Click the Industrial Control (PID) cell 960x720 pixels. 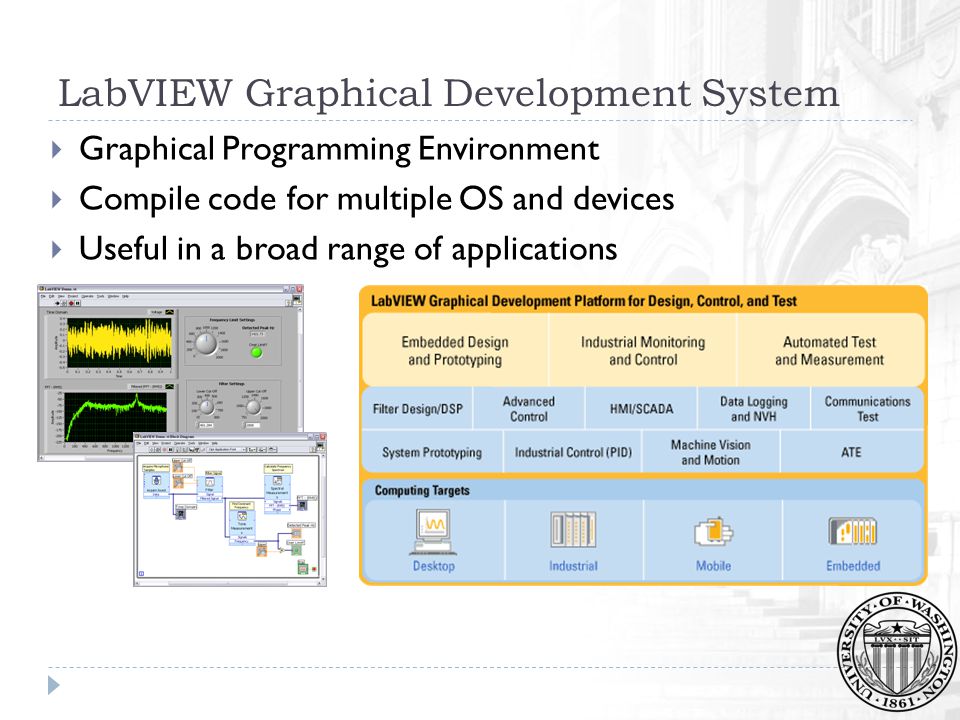pyautogui.click(x=572, y=452)
